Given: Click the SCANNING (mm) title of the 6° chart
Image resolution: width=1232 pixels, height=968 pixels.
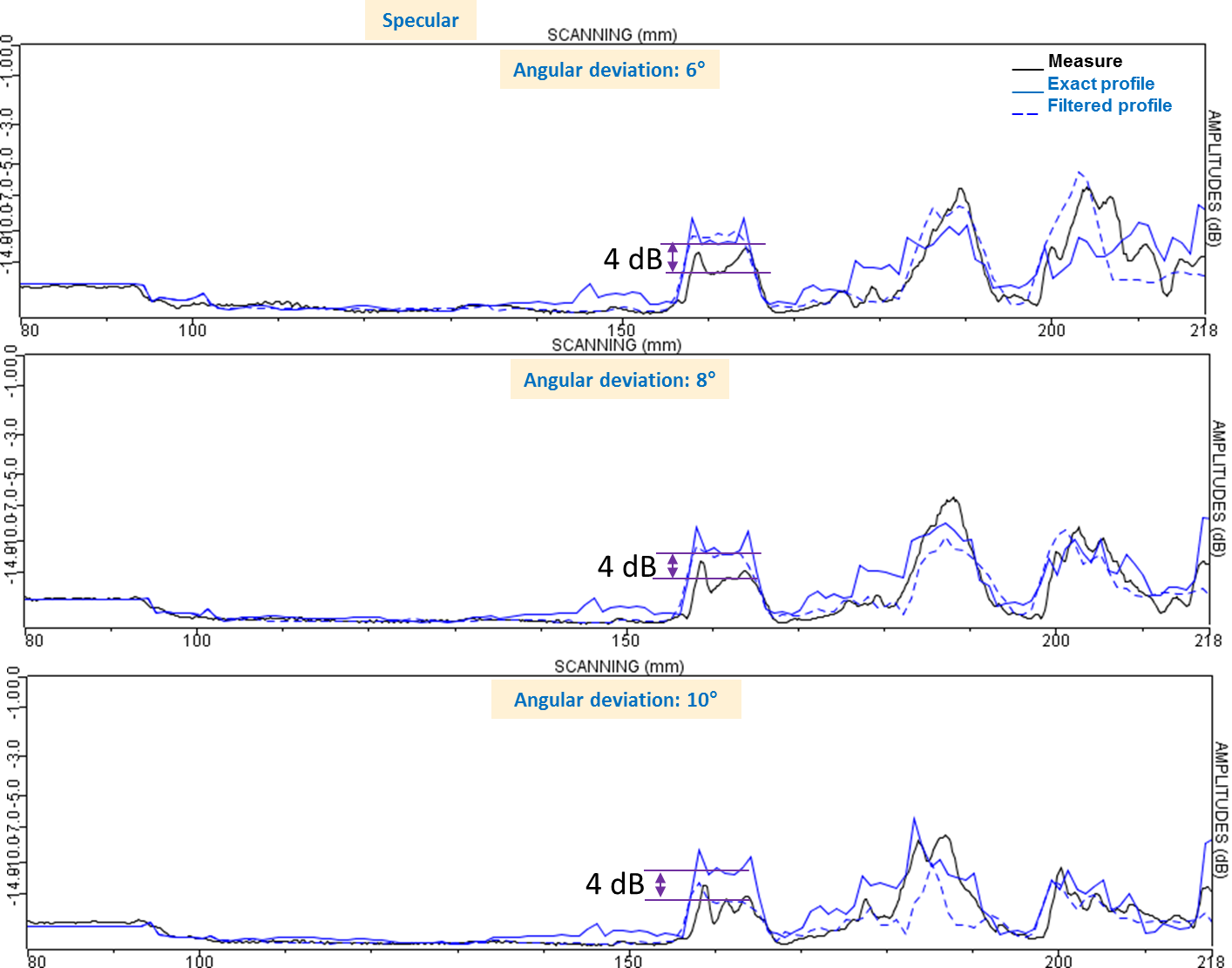Looking at the screenshot, I should click(612, 35).
